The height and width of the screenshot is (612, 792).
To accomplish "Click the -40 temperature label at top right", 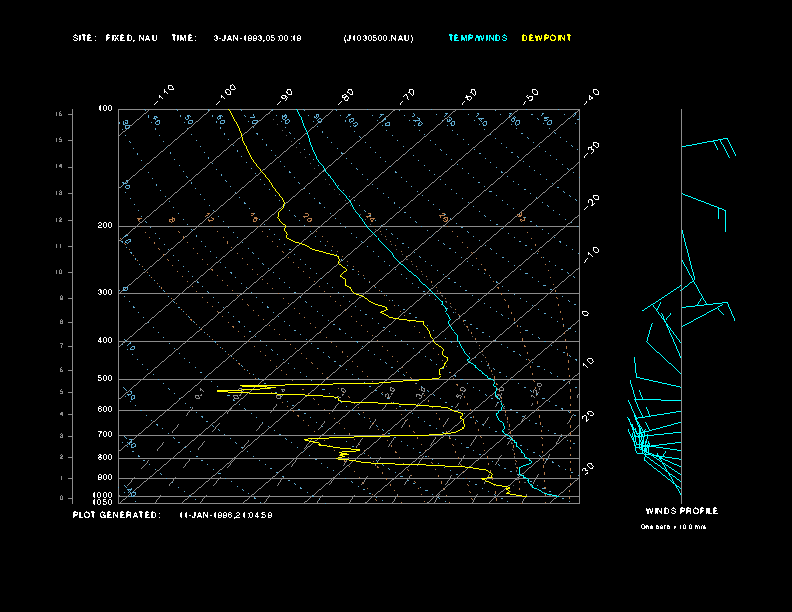I will coord(590,95).
